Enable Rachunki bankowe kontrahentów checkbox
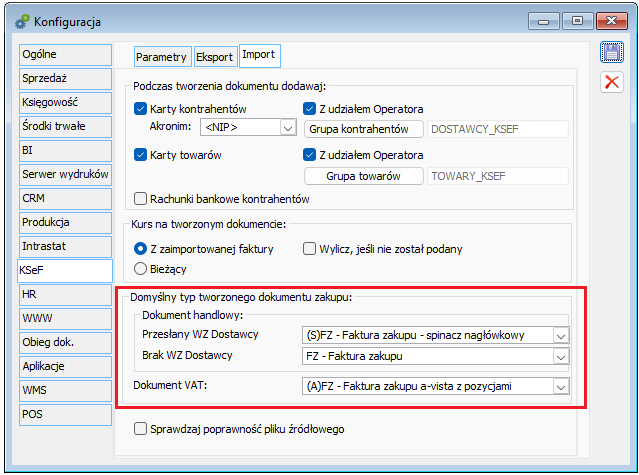This screenshot has height=475, width=639. 141,199
